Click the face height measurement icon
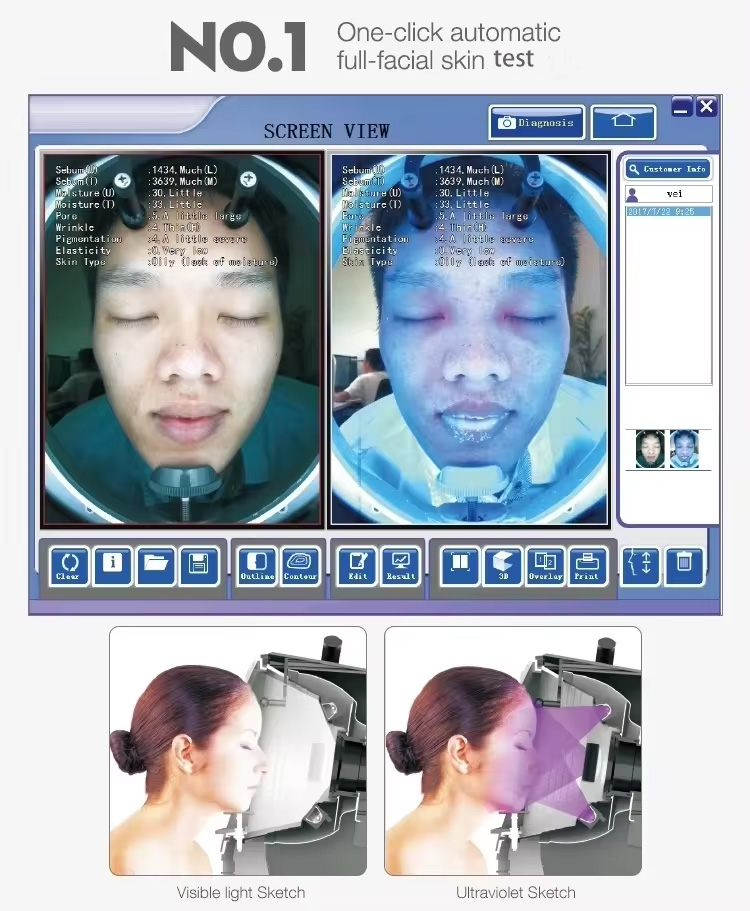 point(641,566)
